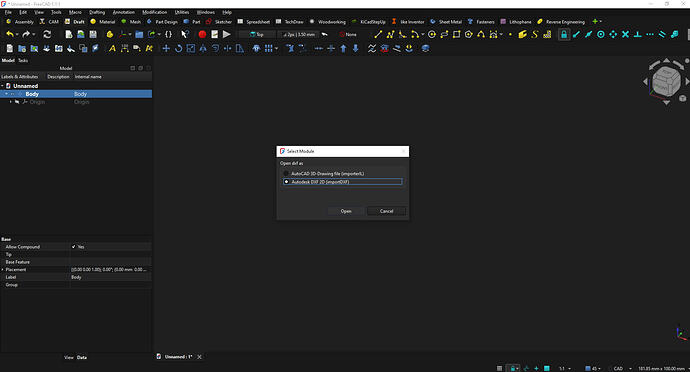This screenshot has width=690, height=372.
Task: Select the Draft ShapeString S tool
Action: (535, 34)
